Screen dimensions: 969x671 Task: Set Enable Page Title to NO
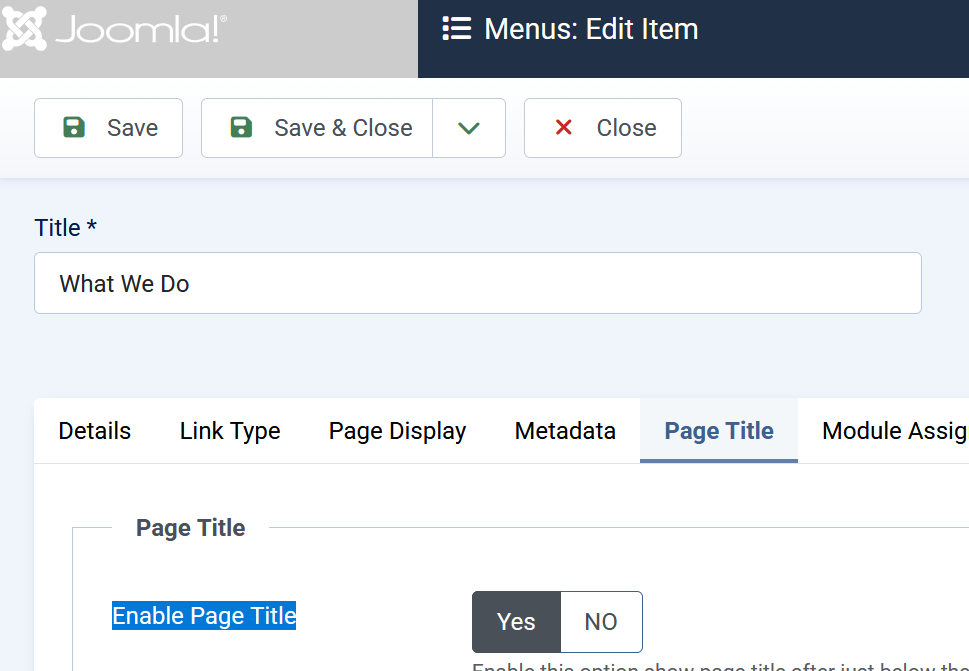[601, 622]
